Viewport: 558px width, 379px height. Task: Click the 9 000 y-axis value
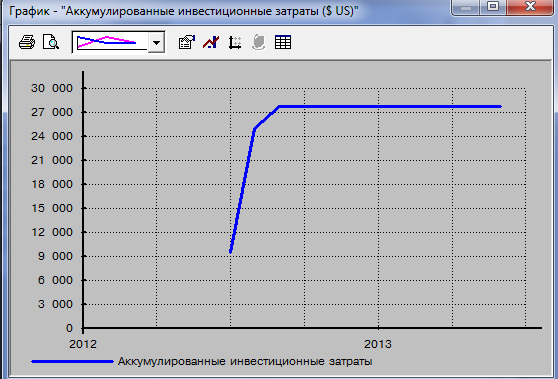coord(55,256)
